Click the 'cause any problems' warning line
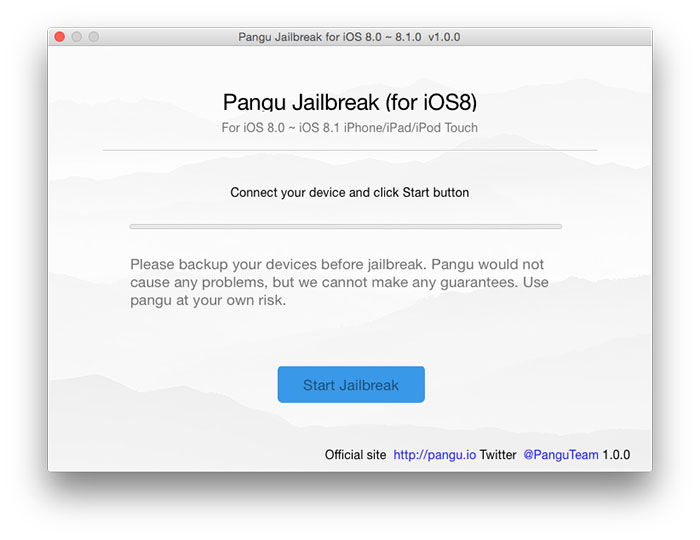The width and height of the screenshot is (700, 540). click(339, 282)
